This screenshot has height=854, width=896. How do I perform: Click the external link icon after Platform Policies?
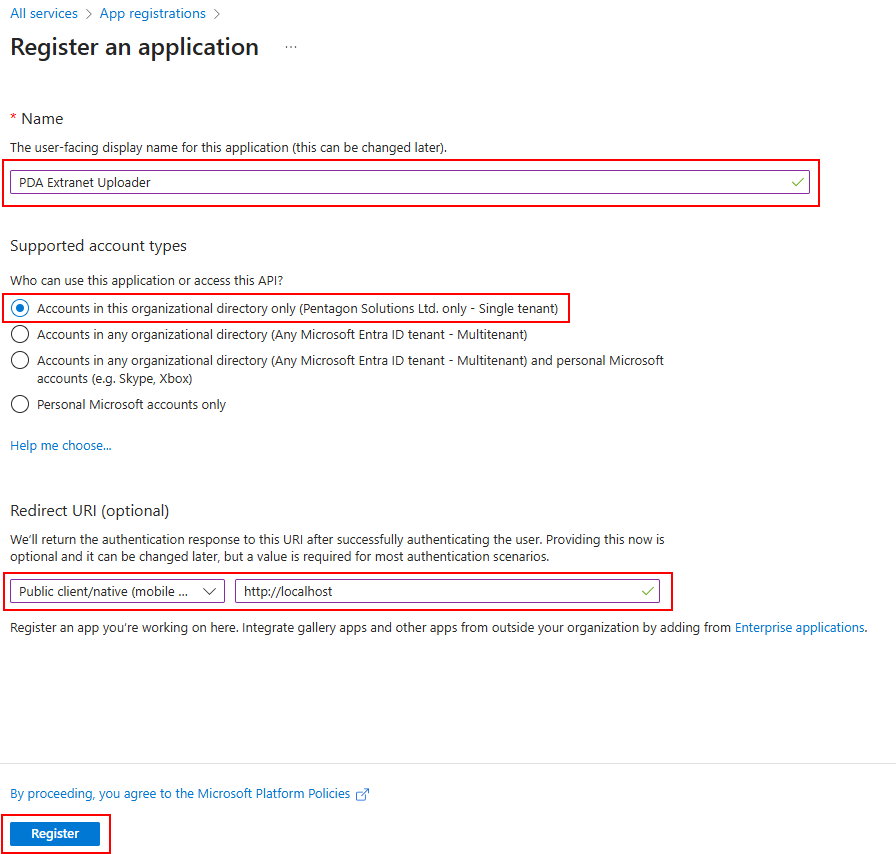[363, 794]
